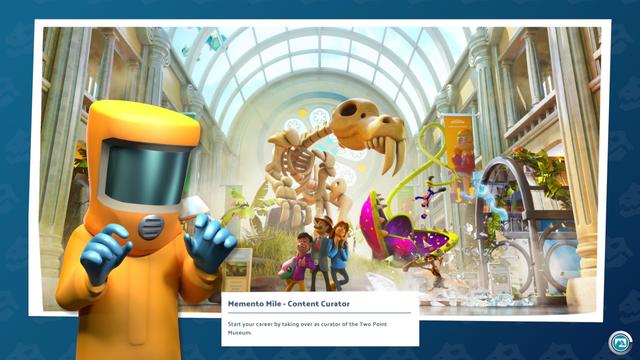Click the round respirator filter on suit

point(151,227)
